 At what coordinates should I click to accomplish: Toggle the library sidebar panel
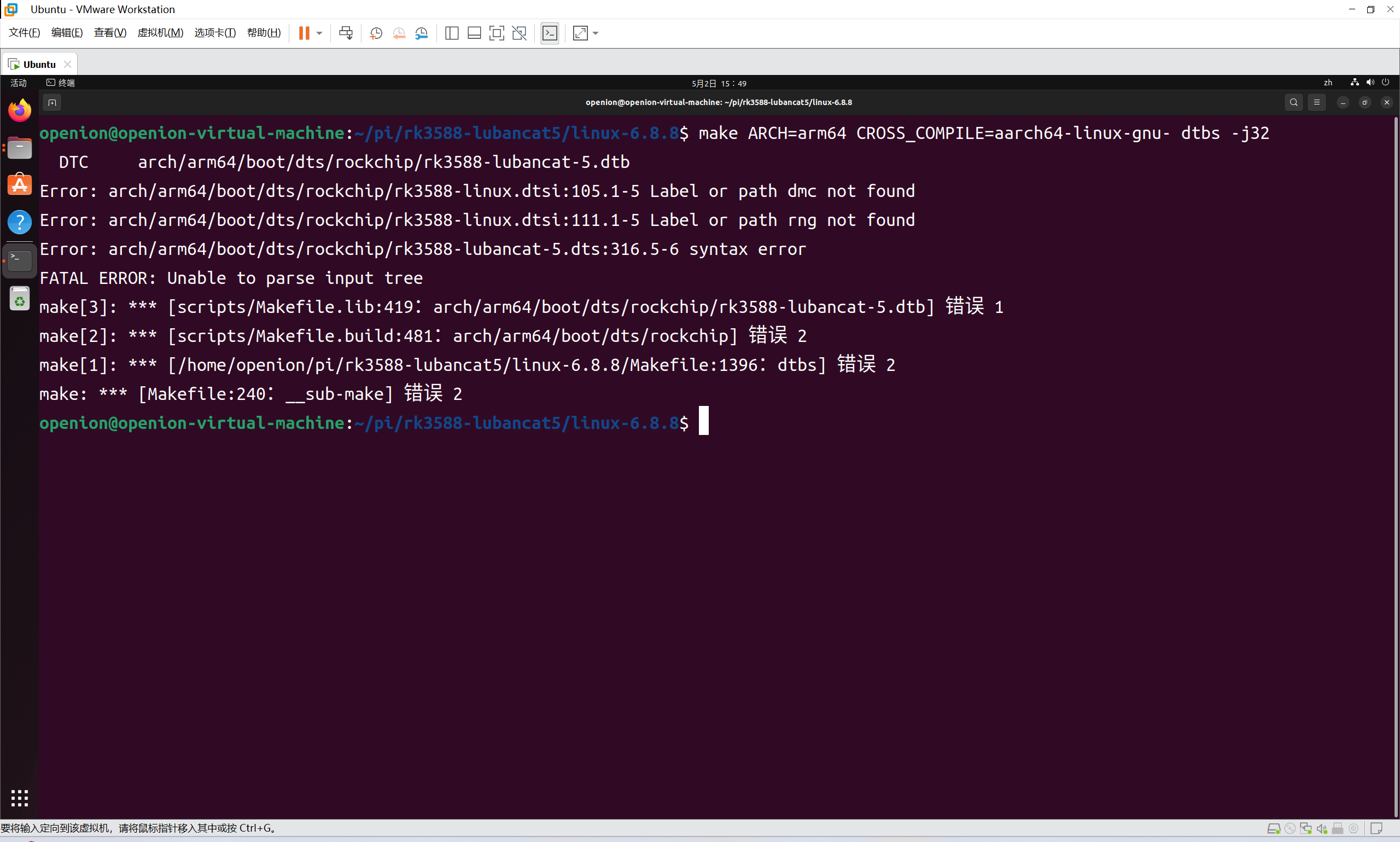pyautogui.click(x=452, y=33)
